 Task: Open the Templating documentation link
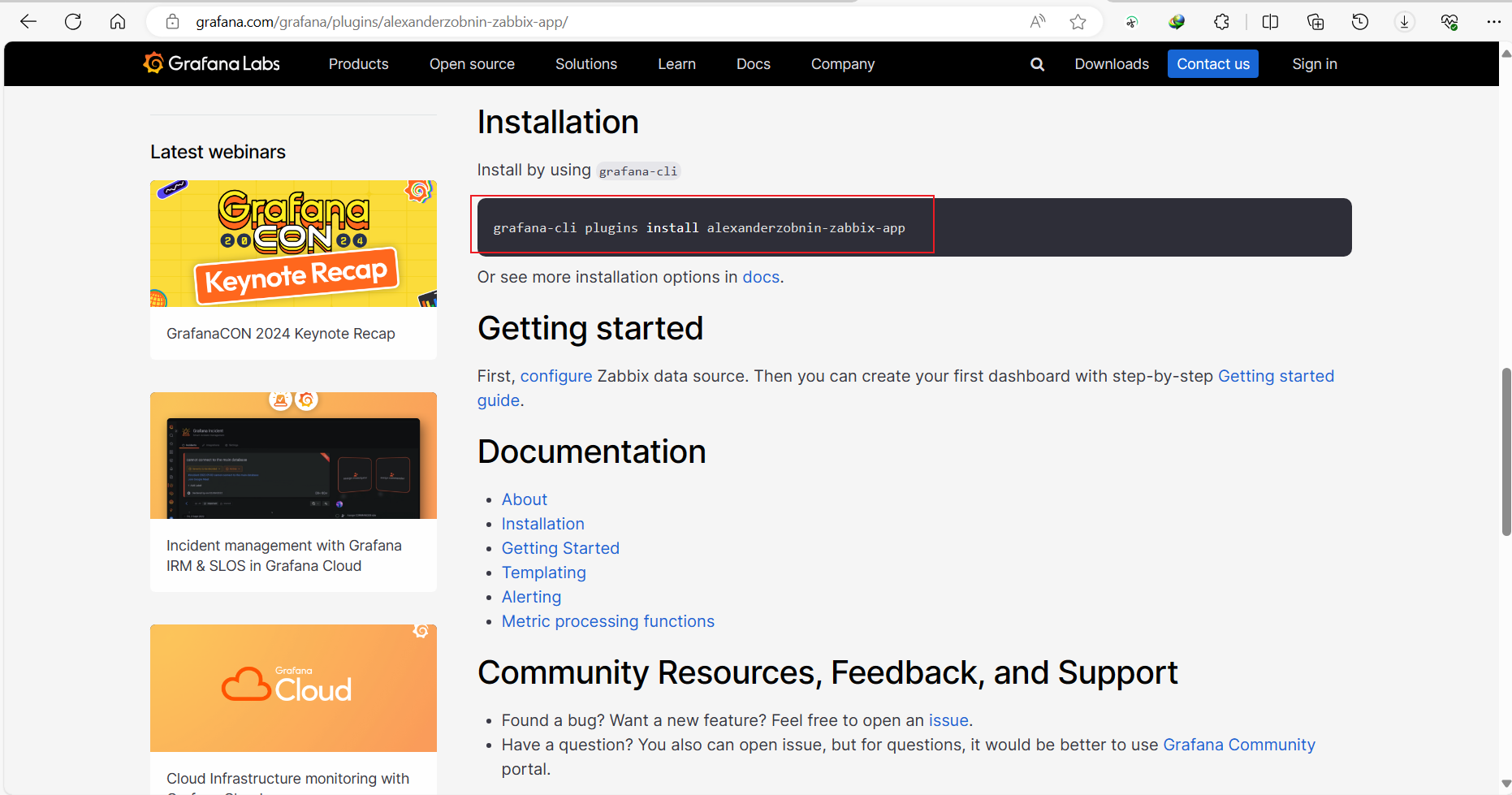click(x=543, y=572)
